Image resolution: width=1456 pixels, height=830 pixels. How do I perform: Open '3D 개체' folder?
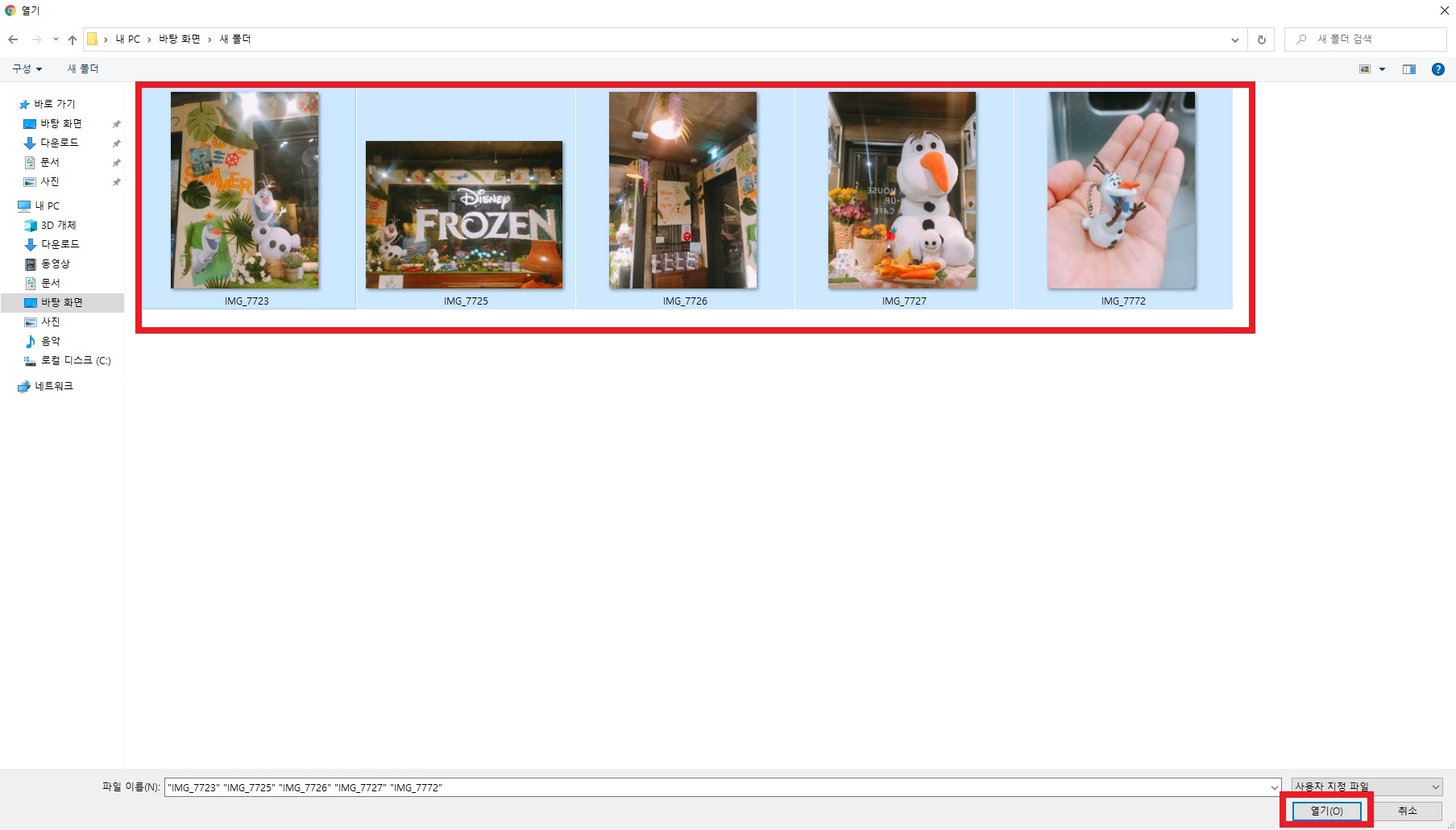(58, 225)
